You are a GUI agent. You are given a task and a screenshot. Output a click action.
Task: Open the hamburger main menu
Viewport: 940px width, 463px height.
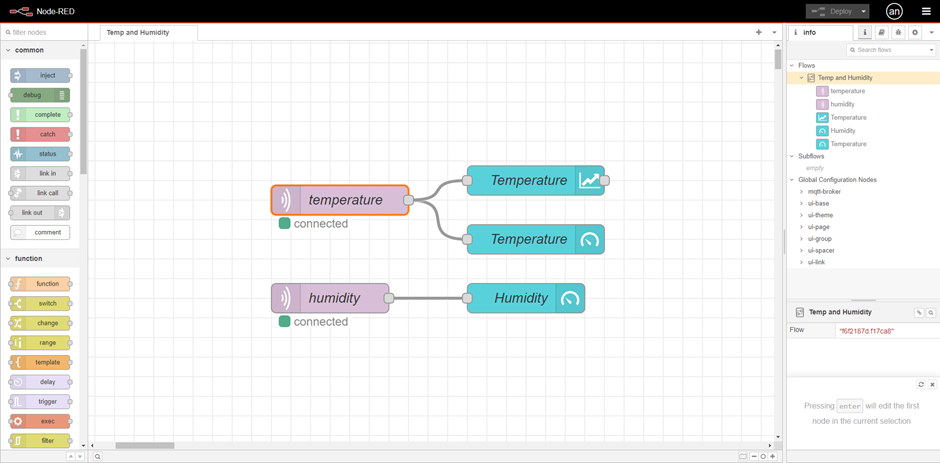pyautogui.click(x=926, y=11)
